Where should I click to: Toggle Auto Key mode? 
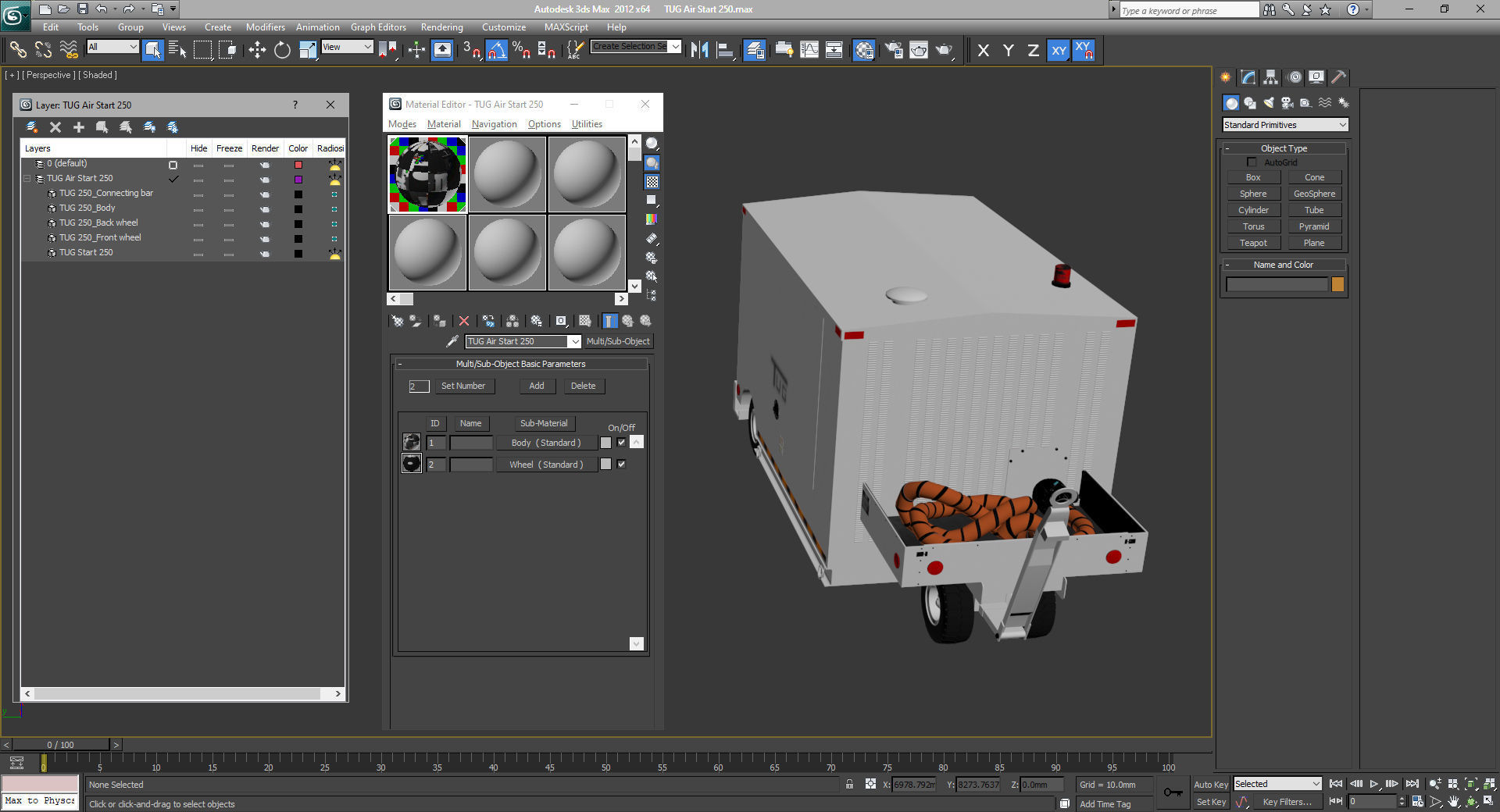(1210, 784)
